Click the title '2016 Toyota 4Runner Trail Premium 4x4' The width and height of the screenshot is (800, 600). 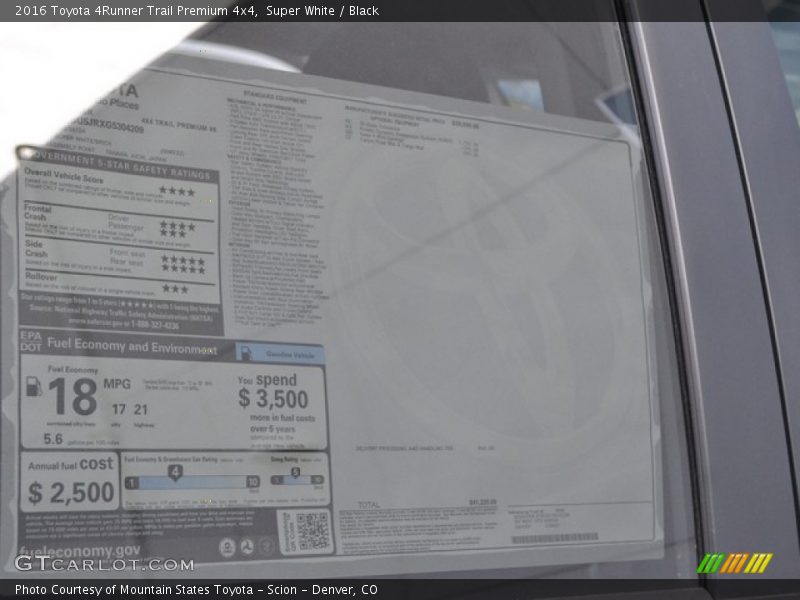136,11
